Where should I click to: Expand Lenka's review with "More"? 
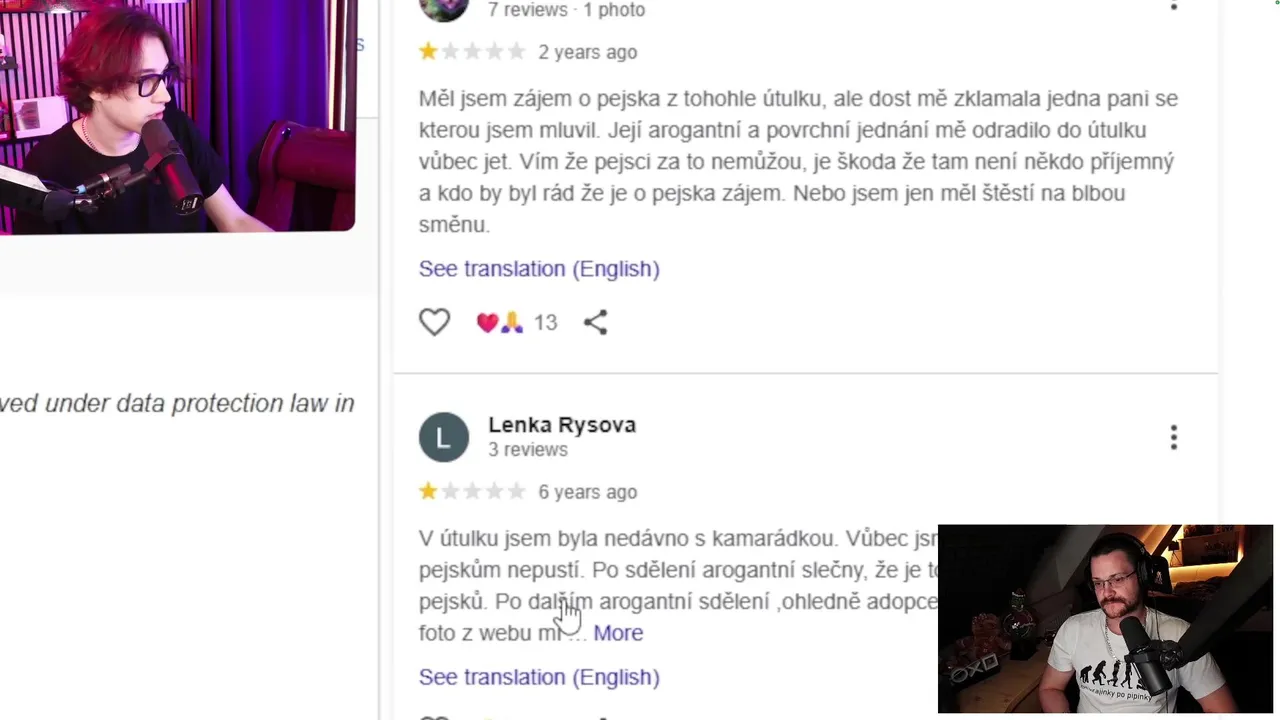coord(618,633)
